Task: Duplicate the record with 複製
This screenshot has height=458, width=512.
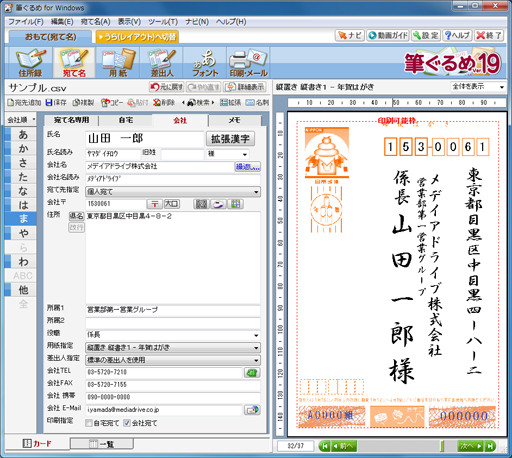Action: coord(83,103)
